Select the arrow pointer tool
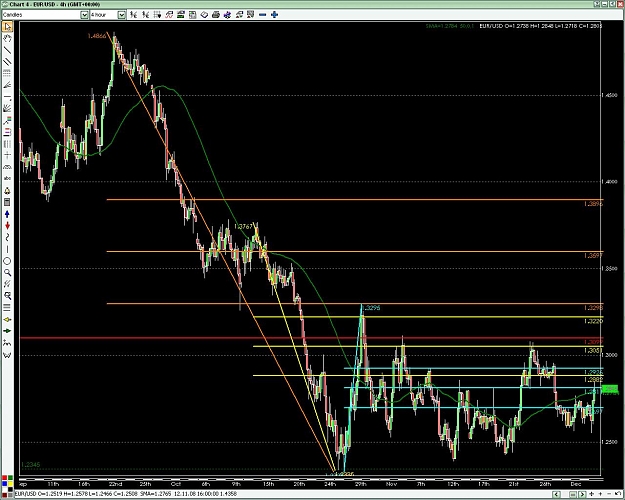625x500 pixels. tap(7, 27)
